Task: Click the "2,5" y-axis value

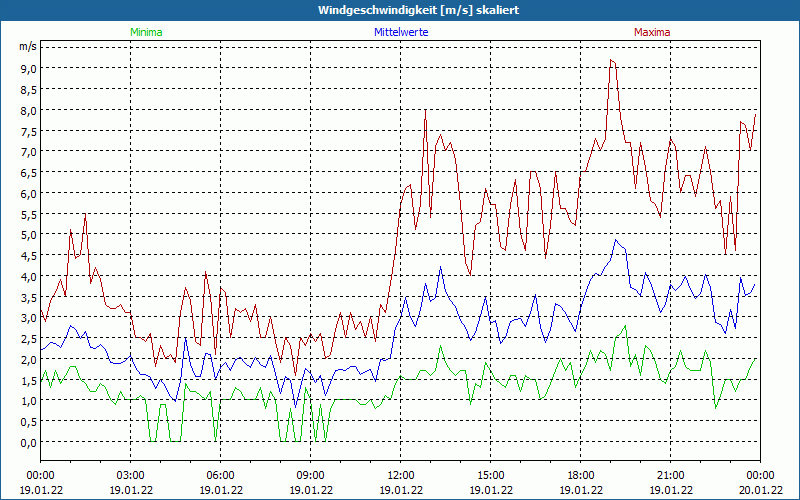Action: pyautogui.click(x=29, y=339)
